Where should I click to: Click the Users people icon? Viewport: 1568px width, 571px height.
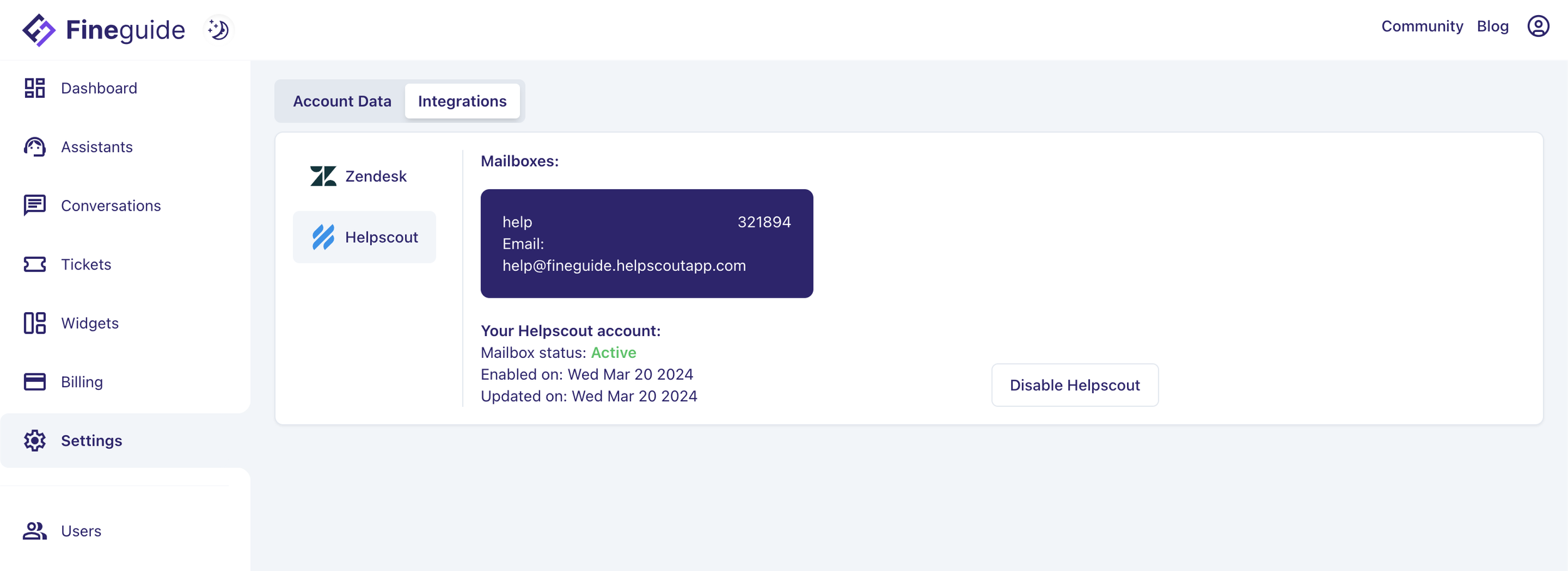[34, 531]
